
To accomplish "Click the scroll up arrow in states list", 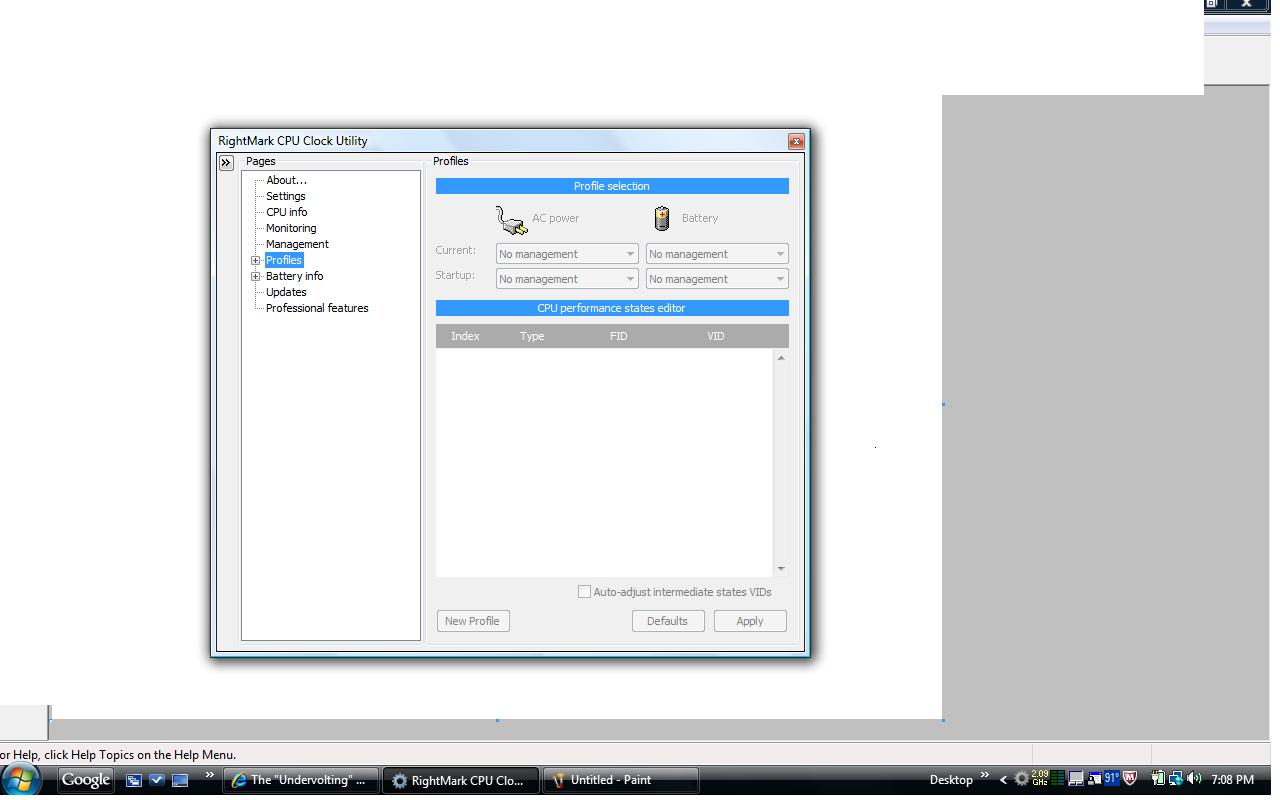I will click(781, 358).
